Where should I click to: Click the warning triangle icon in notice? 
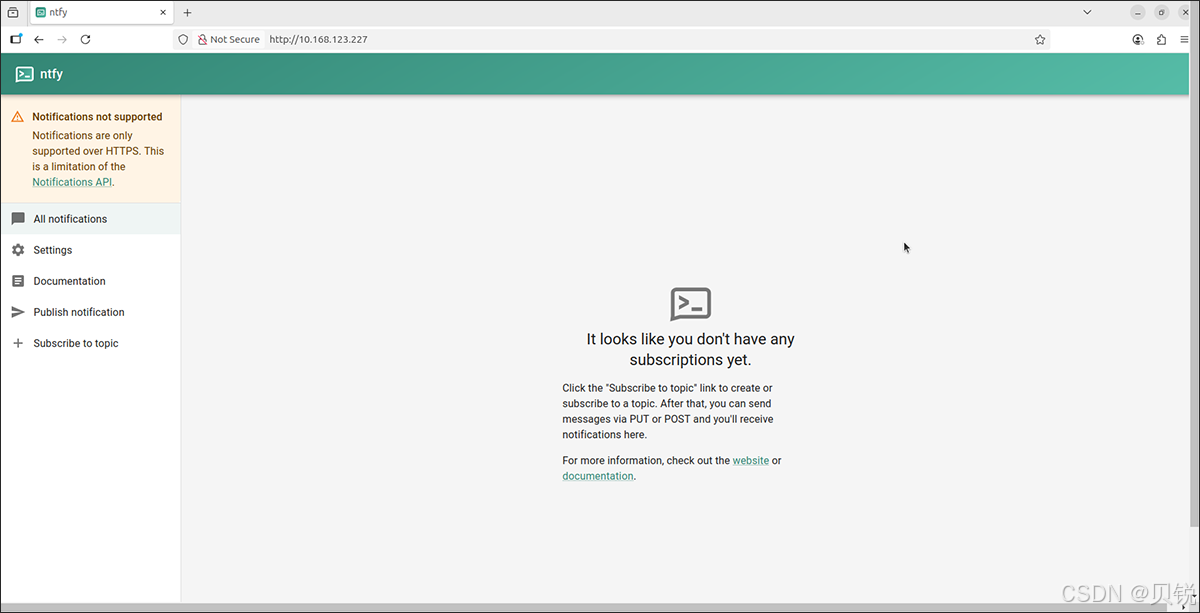coord(17,117)
